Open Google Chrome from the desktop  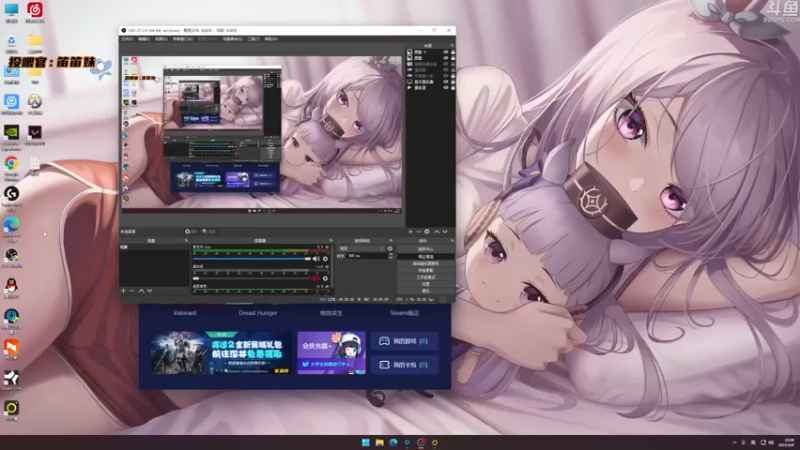click(x=11, y=168)
